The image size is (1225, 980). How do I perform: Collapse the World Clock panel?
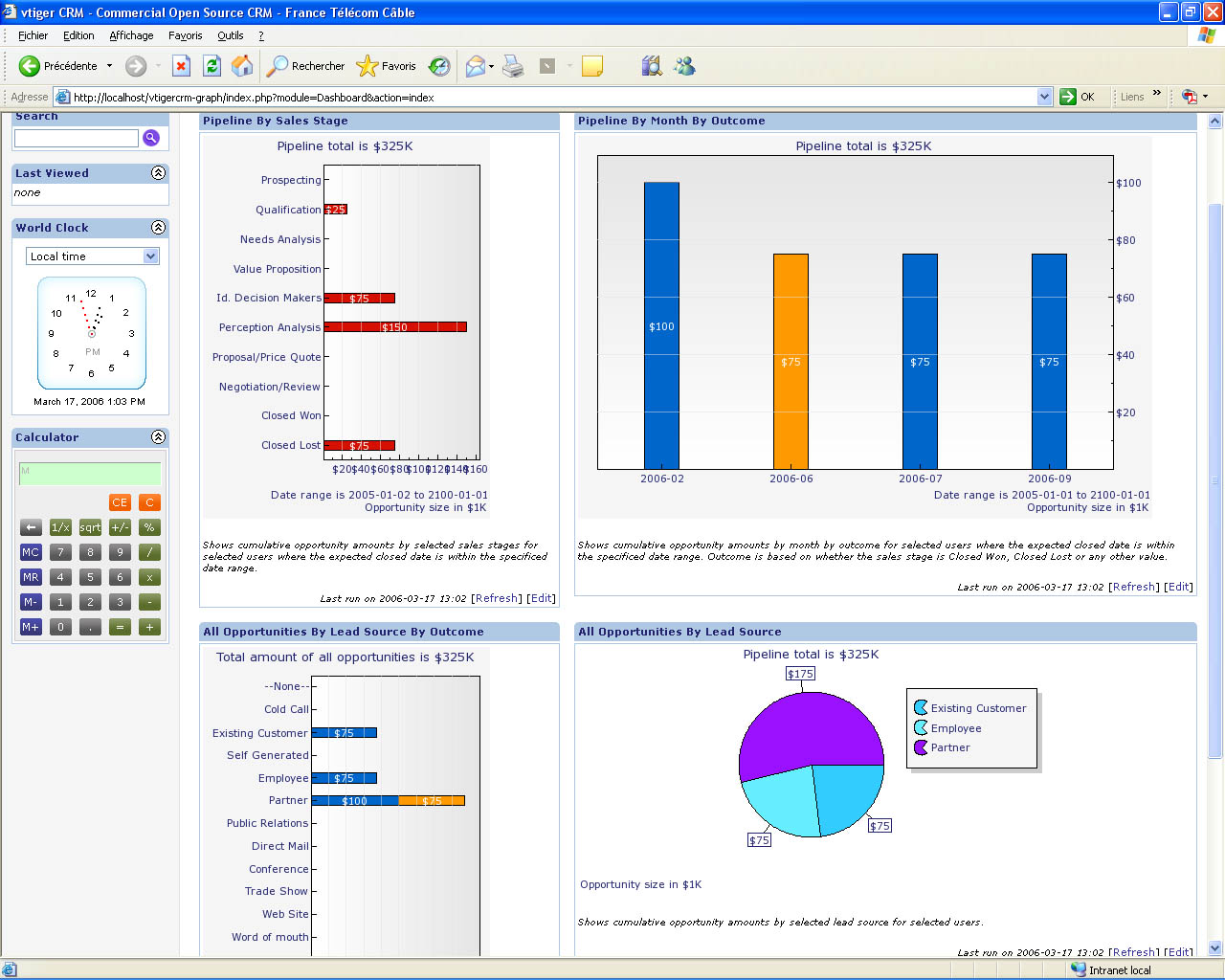[159, 228]
